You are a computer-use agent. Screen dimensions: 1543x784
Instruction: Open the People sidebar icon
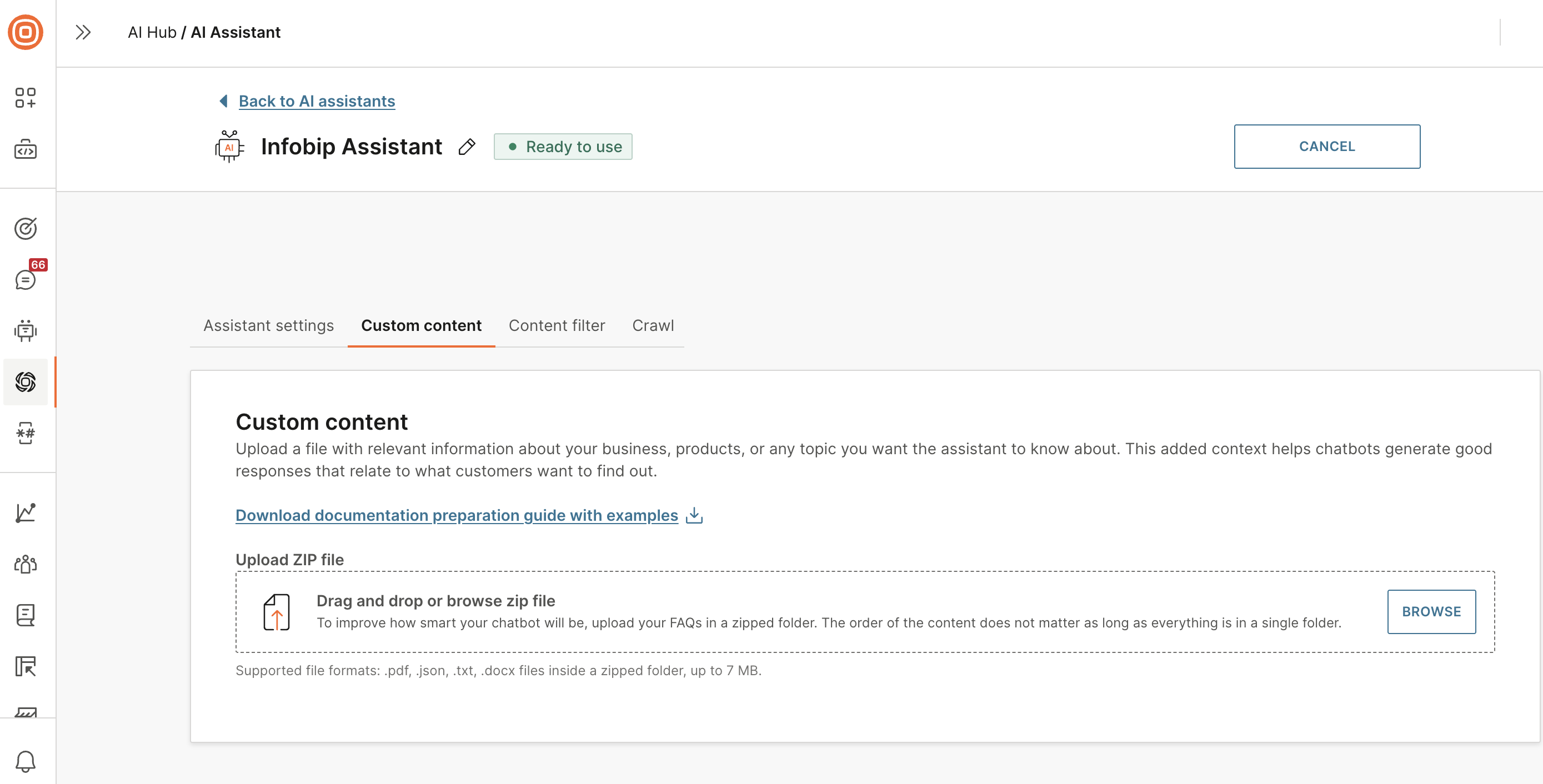25,564
